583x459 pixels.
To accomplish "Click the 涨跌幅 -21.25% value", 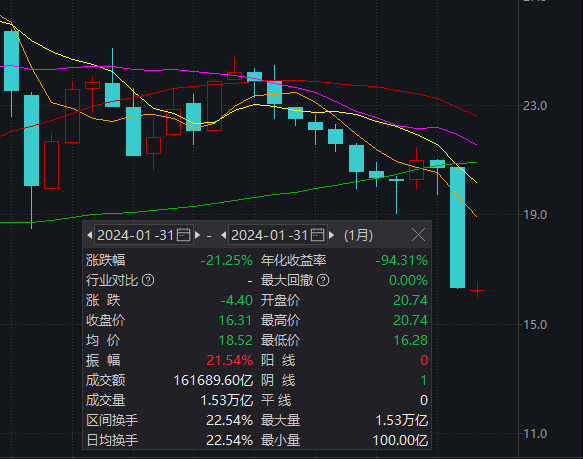I will click(226, 260).
